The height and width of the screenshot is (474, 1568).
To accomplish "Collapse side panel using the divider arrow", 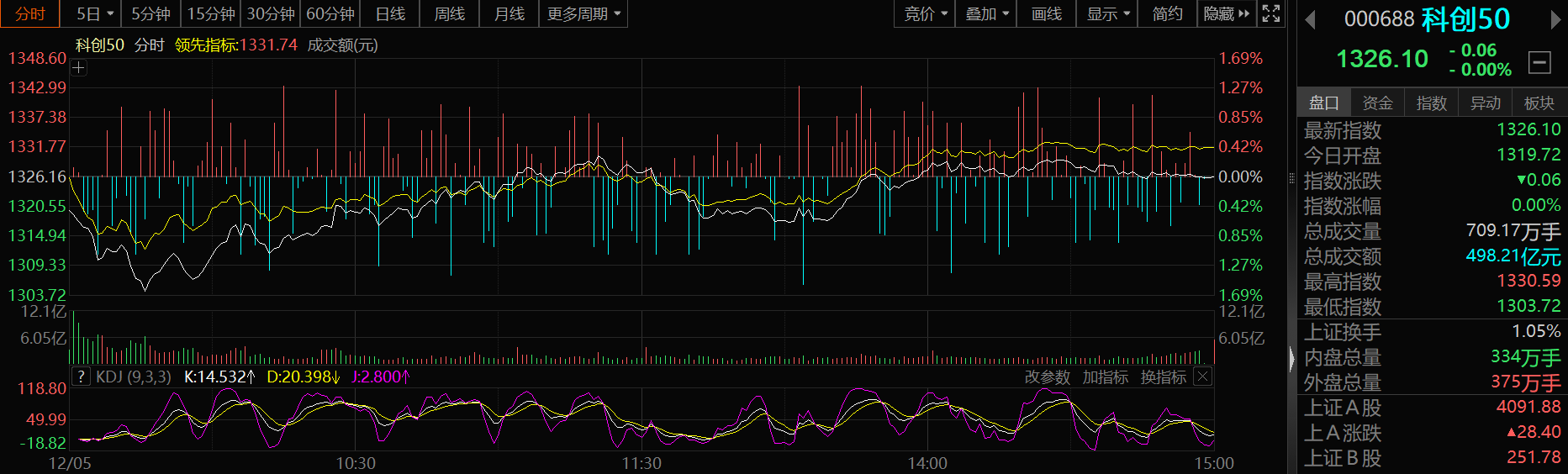I will tap(1292, 359).
